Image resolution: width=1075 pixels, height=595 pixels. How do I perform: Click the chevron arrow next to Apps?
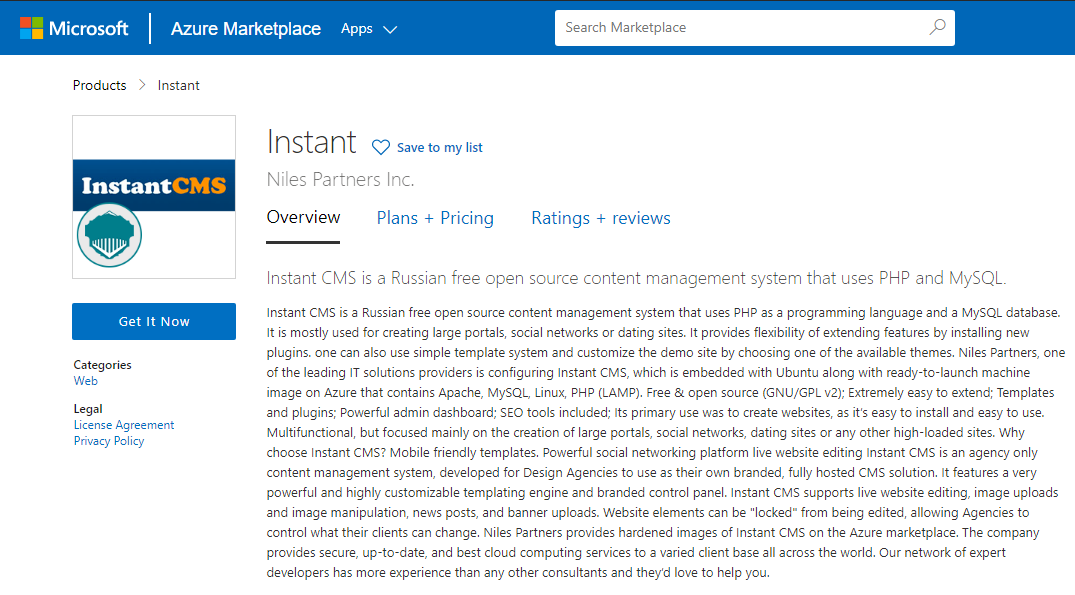[390, 30]
